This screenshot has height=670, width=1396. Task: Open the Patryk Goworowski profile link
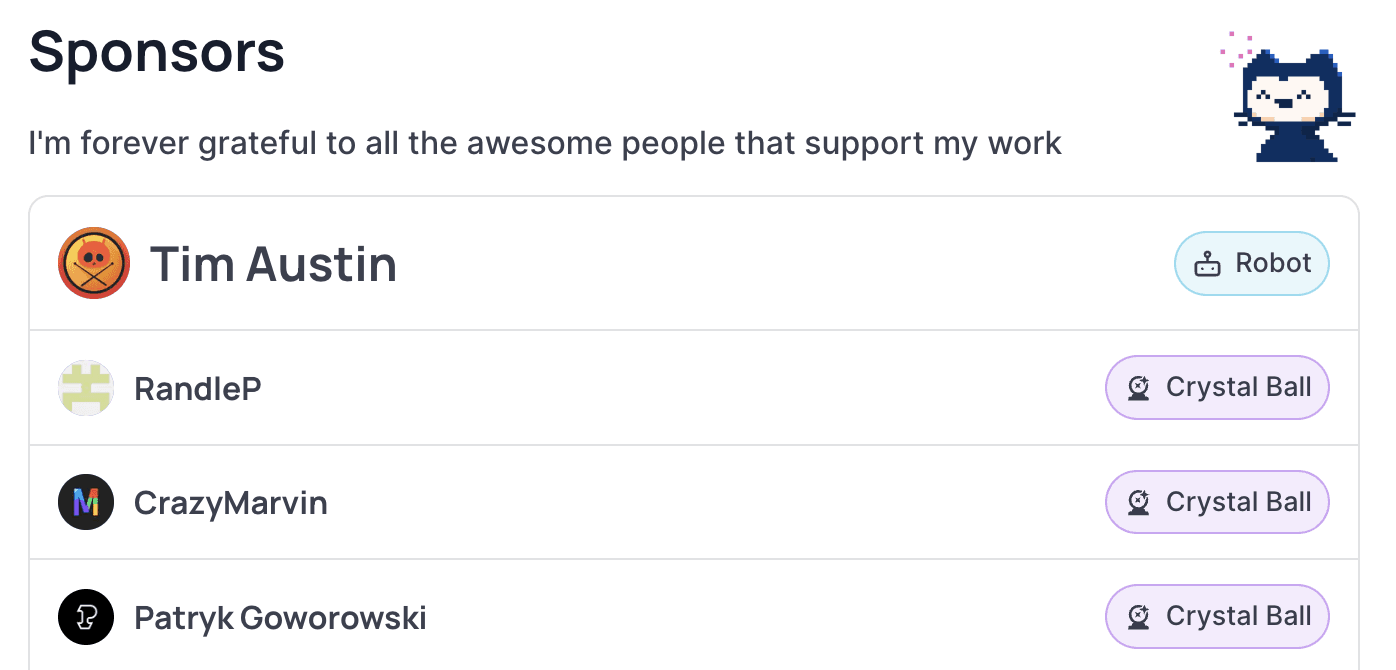click(280, 617)
